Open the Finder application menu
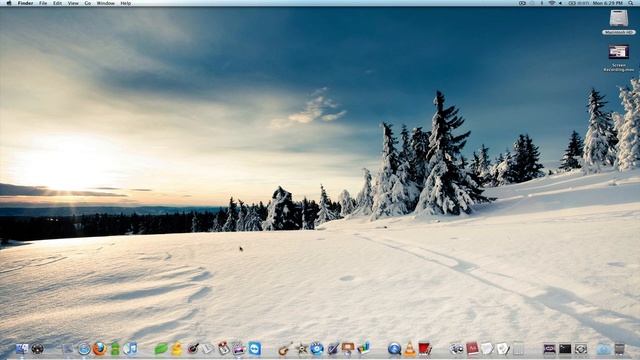Viewport: 640px width, 360px height. [25, 3]
